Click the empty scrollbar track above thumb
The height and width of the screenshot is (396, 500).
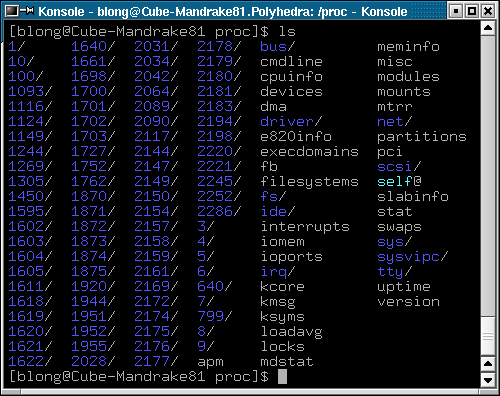(488, 175)
